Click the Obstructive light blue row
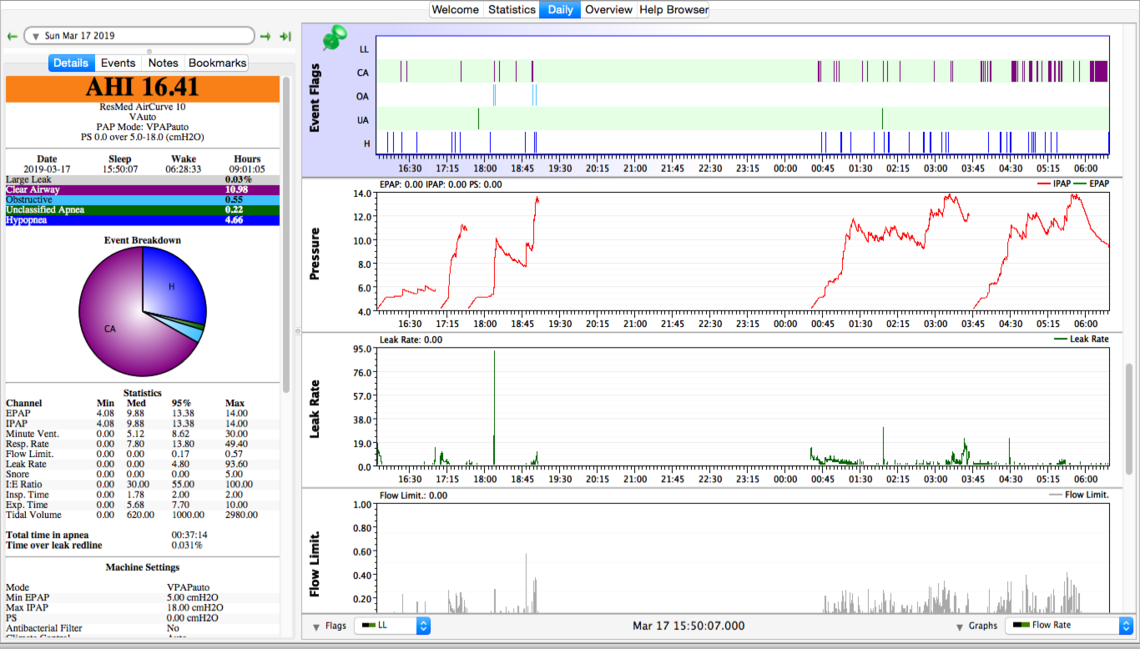This screenshot has height=649, width=1140. (x=142, y=200)
